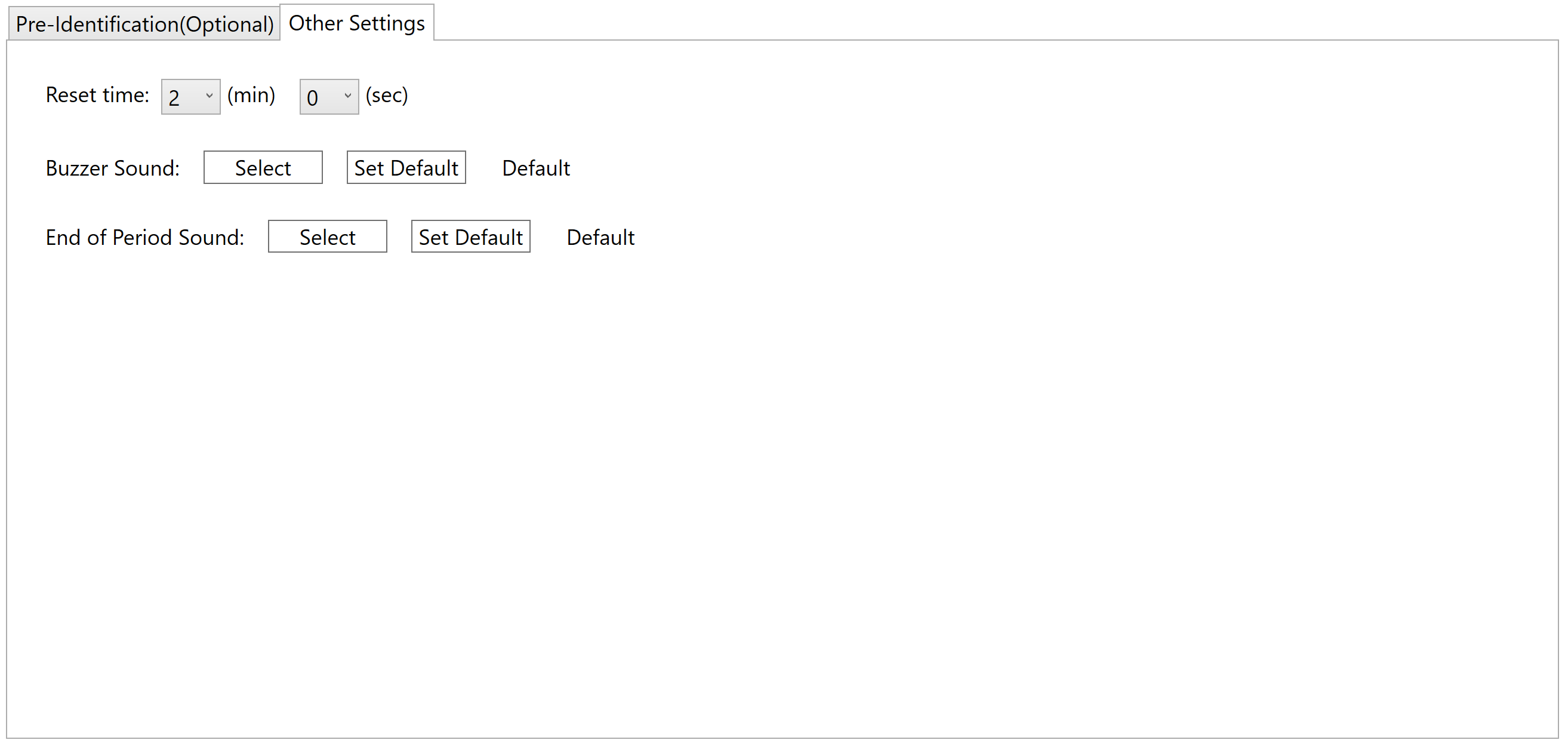Expand the reset time minutes dropdown arrow
This screenshot has width=1568, height=746.
[x=209, y=96]
